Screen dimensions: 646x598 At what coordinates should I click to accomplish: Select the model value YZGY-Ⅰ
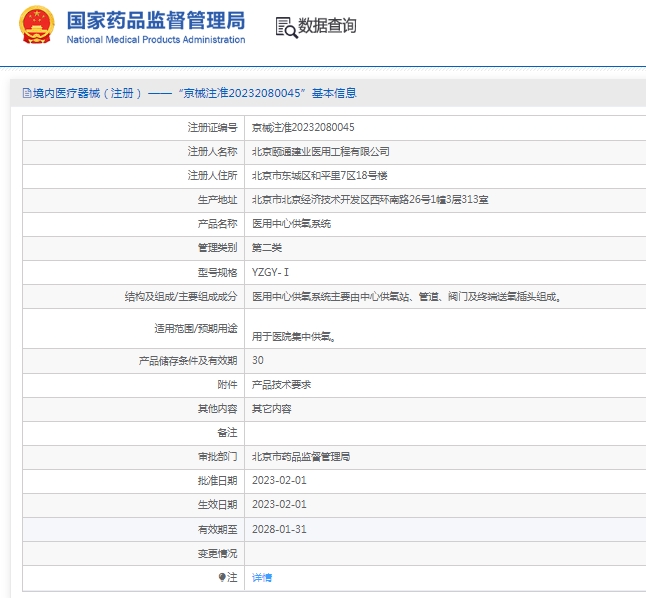click(x=270, y=272)
